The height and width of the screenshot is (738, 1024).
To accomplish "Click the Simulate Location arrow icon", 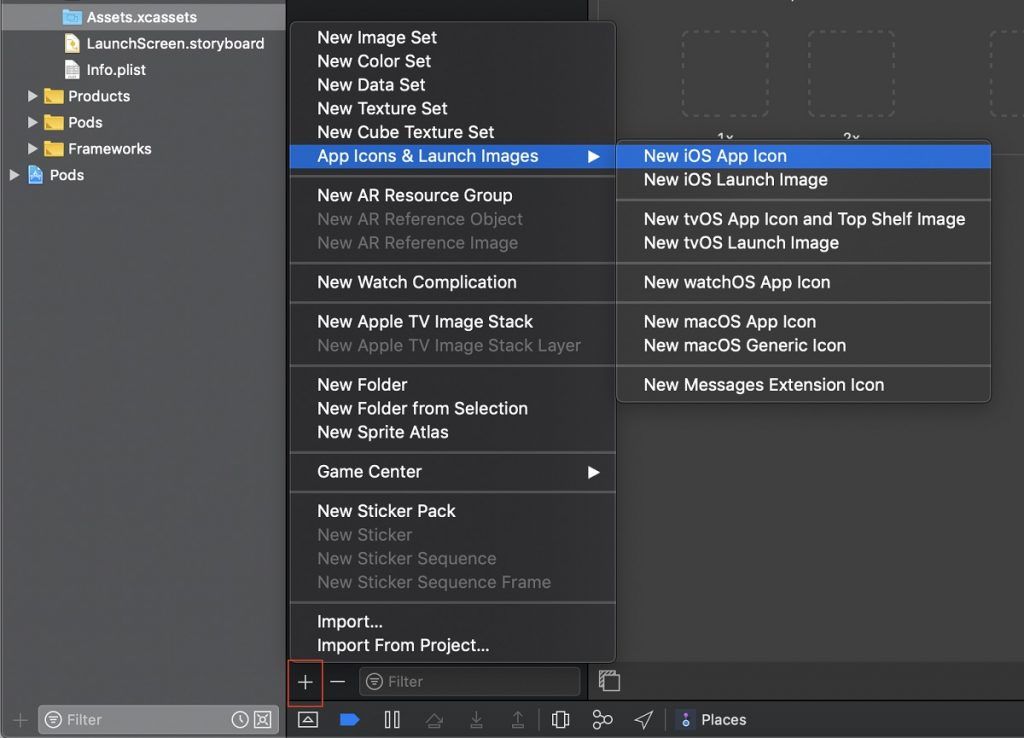I will 643,720.
